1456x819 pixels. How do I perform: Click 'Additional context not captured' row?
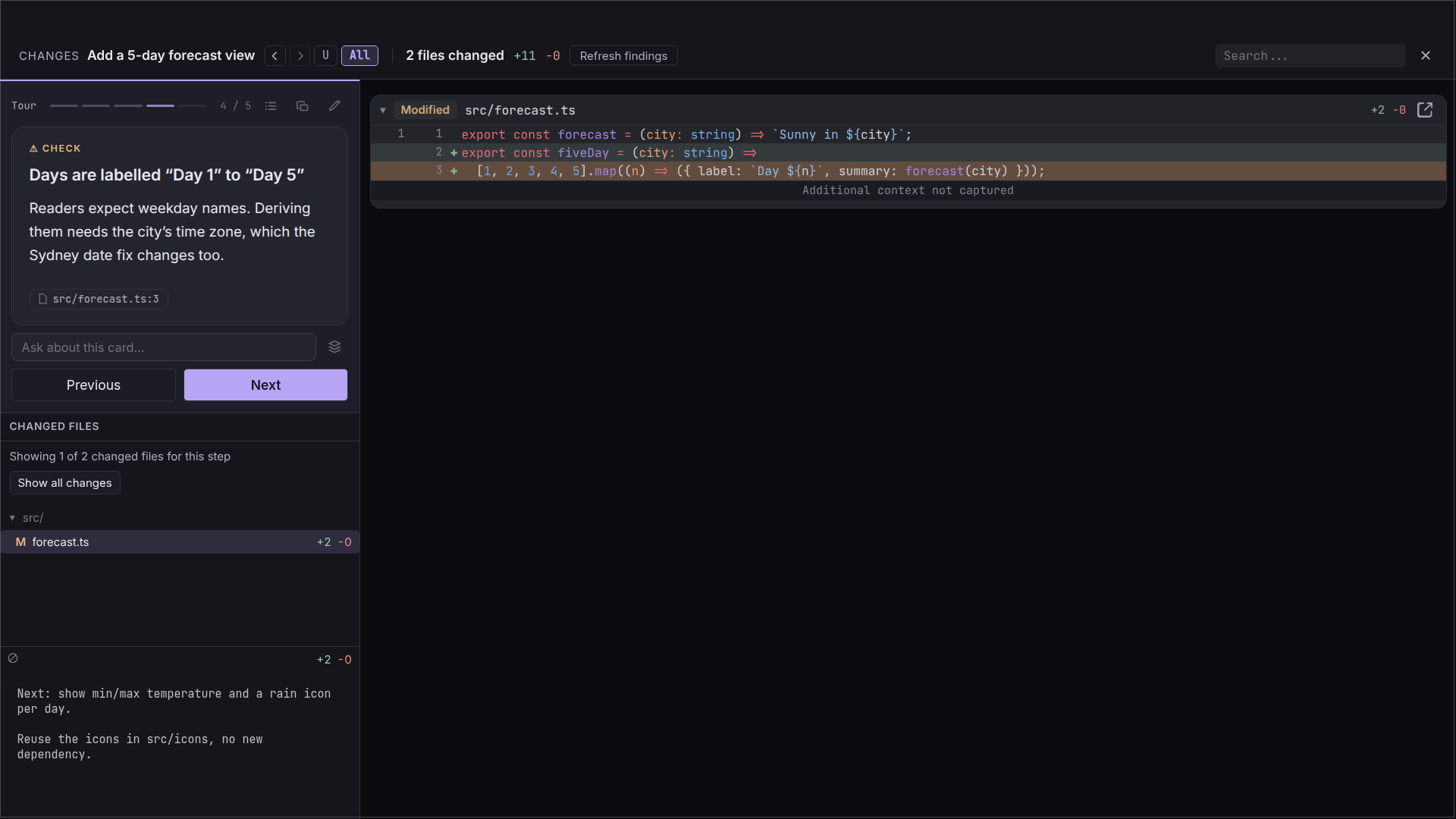coord(908,190)
